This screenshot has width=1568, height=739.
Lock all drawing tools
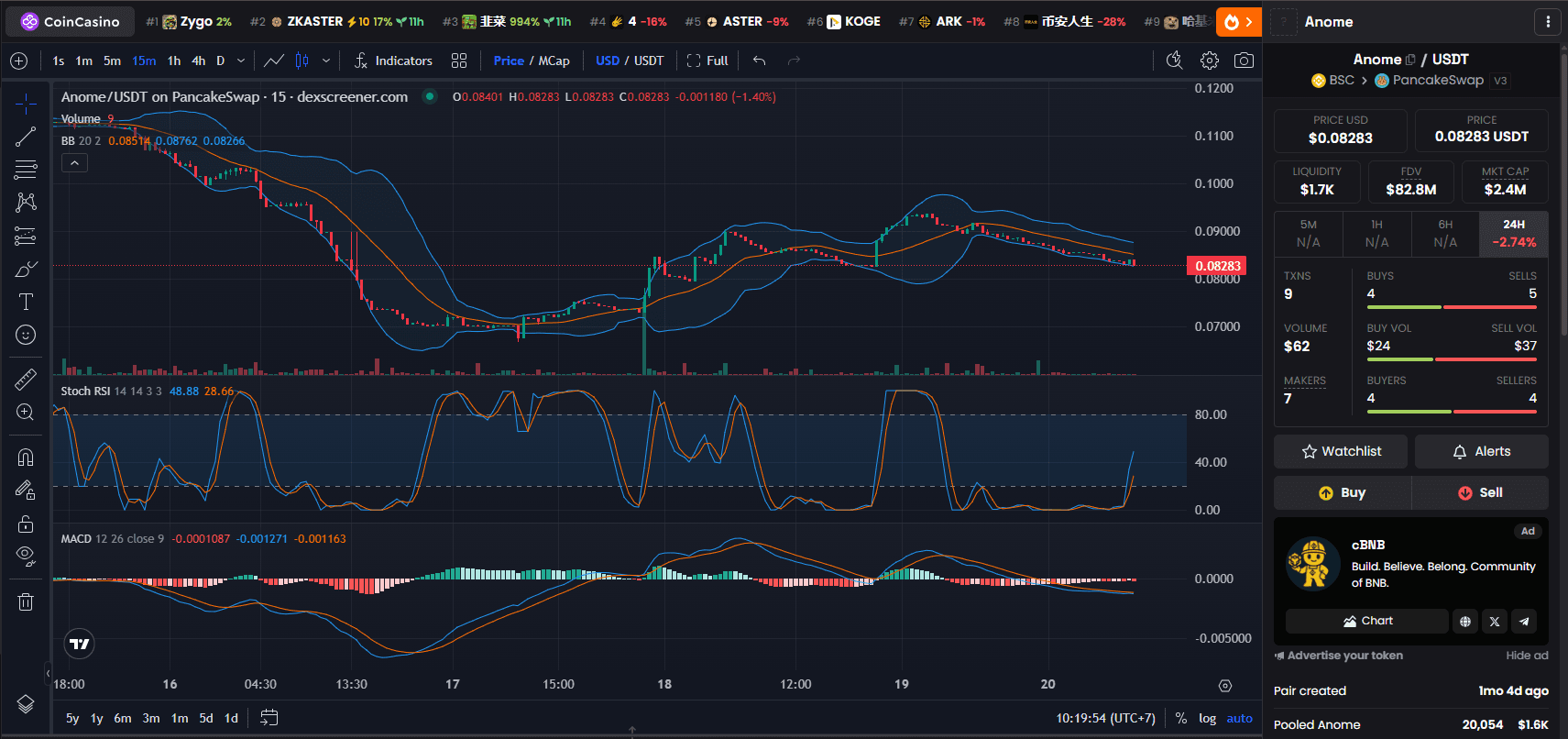pos(26,524)
